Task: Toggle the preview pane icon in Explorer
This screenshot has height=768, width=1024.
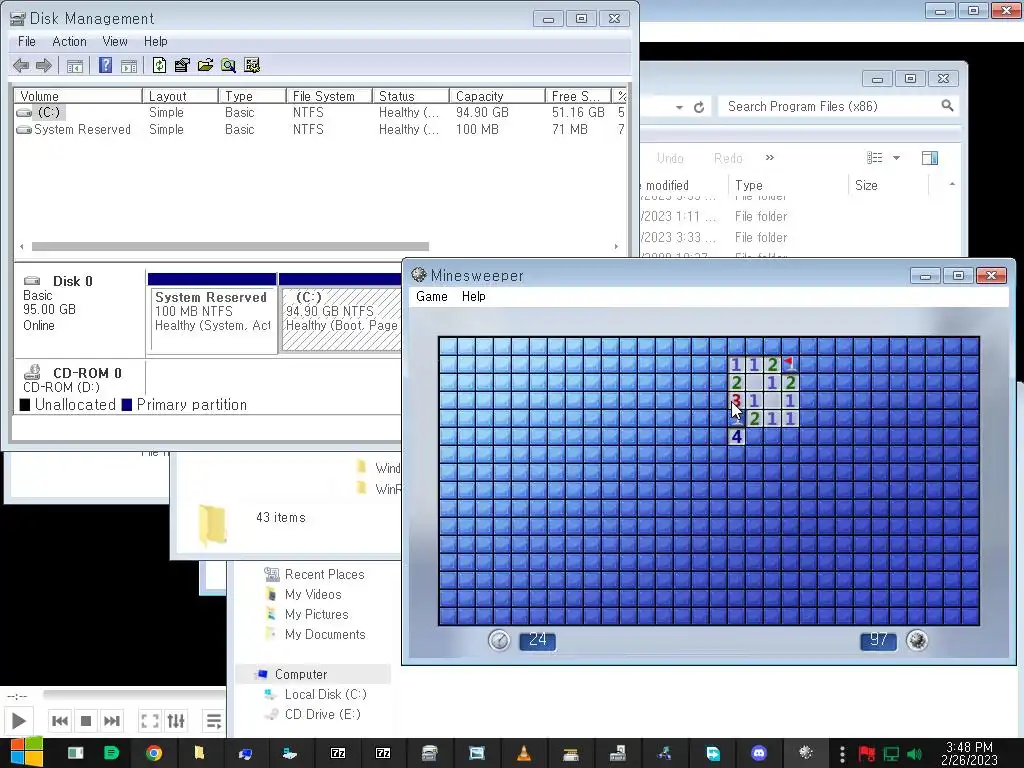Action: click(x=930, y=158)
